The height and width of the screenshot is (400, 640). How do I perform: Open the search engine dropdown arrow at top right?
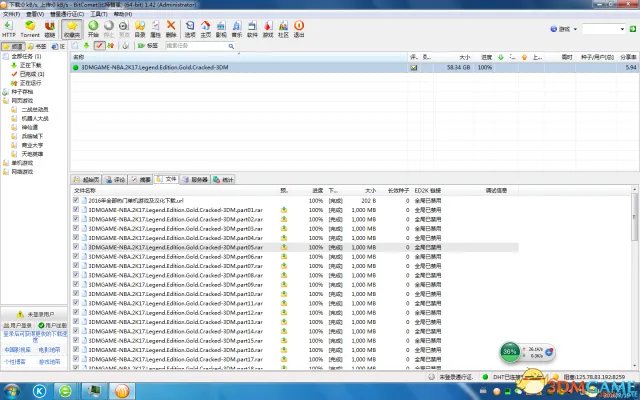[x=575, y=29]
